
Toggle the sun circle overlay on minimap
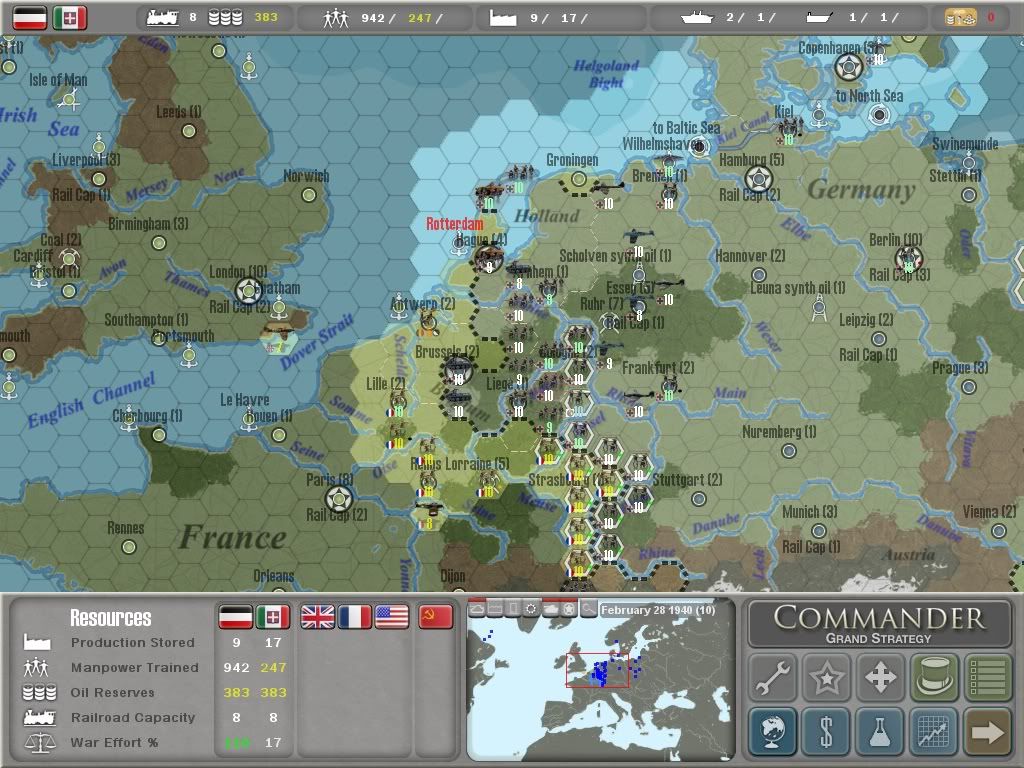[x=532, y=609]
